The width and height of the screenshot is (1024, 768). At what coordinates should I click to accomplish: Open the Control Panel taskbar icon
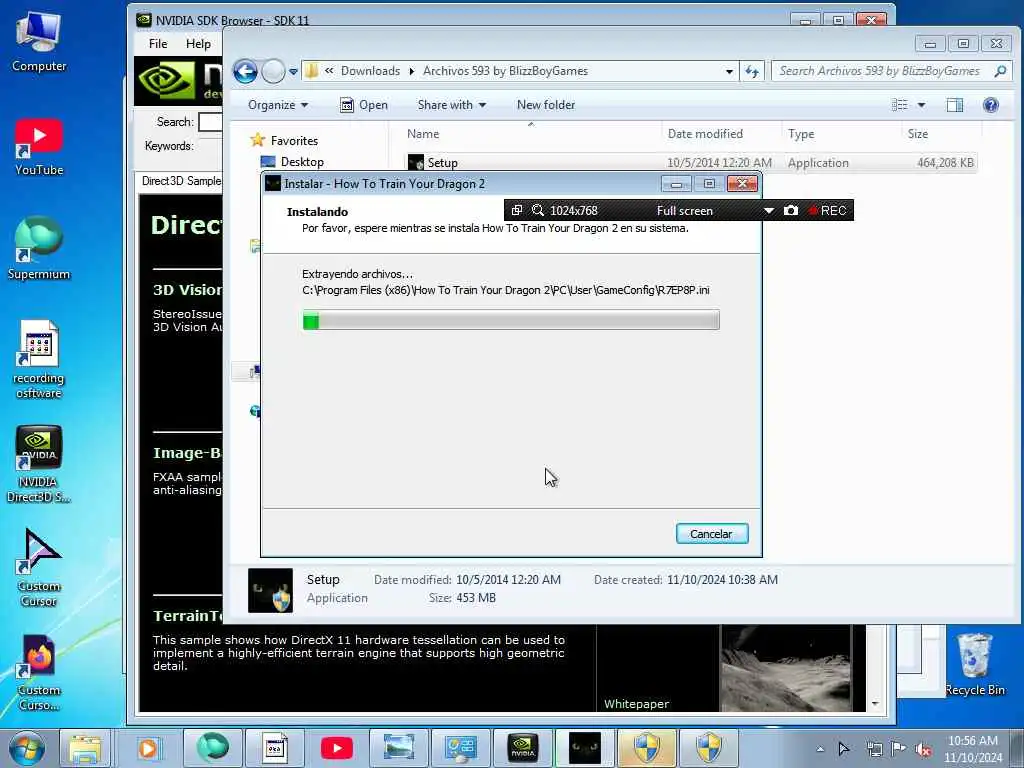coord(460,748)
